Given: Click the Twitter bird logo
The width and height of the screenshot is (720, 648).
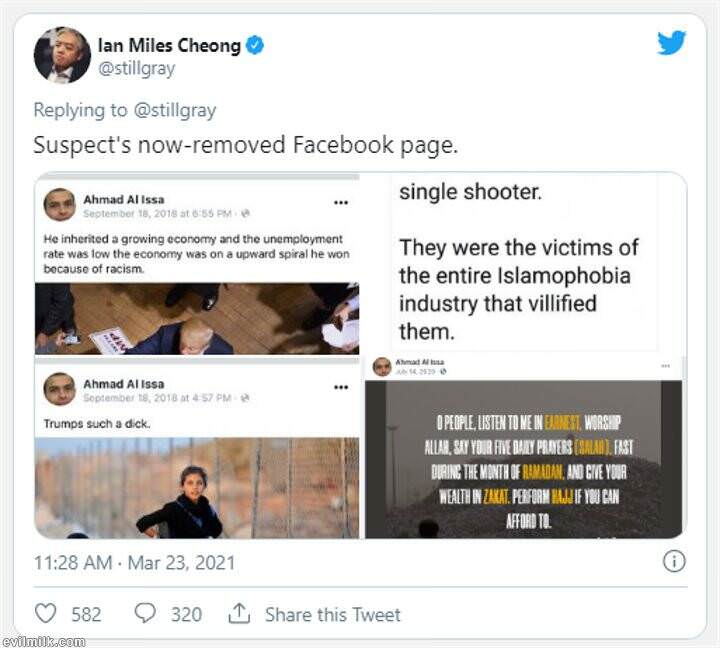Looking at the screenshot, I should tap(671, 43).
